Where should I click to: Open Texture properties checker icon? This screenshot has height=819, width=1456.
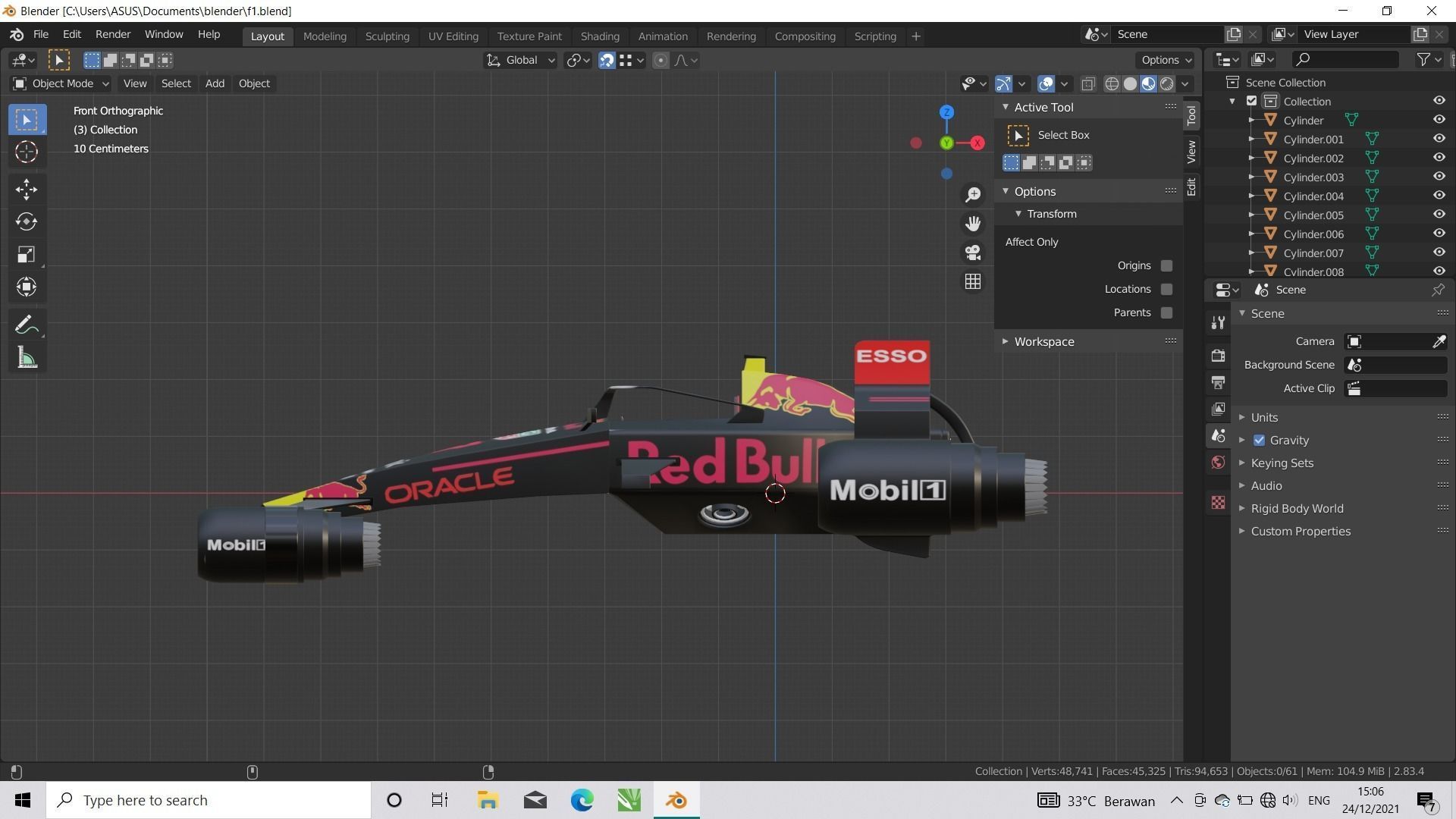click(1218, 502)
